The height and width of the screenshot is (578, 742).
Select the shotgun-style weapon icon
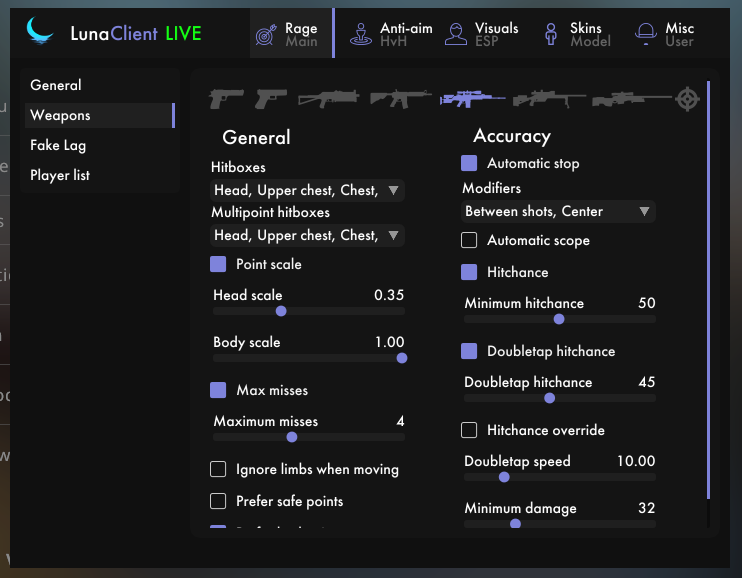point(328,99)
